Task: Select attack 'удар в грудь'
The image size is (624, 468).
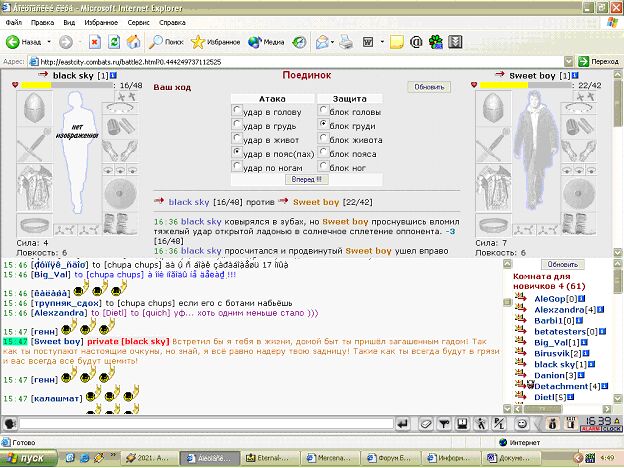Action: [x=237, y=123]
